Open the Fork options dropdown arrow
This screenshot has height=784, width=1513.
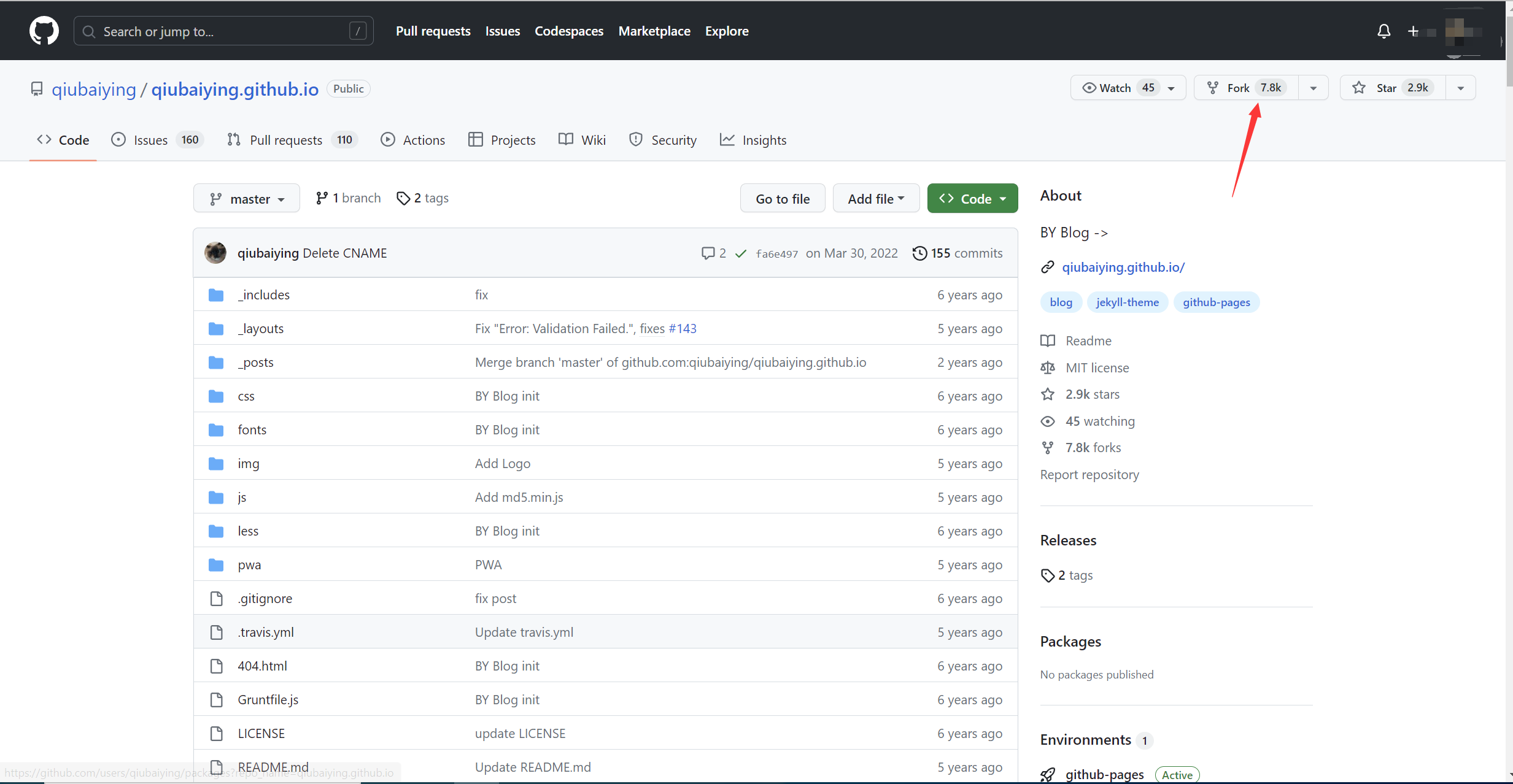tap(1313, 88)
